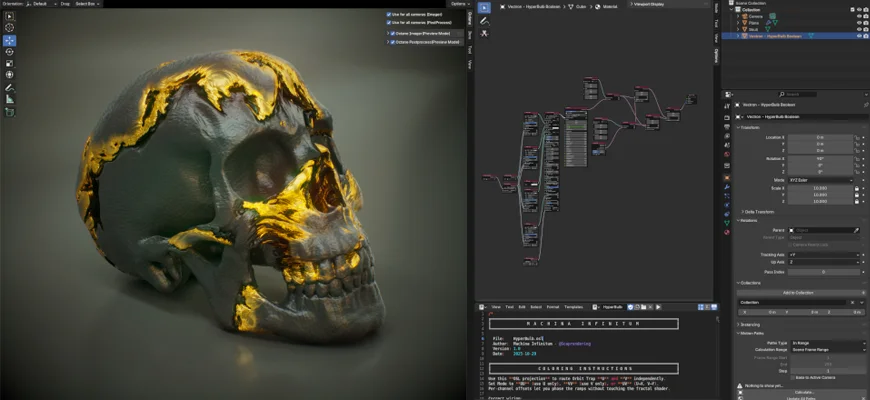Expand the Delta Transform panel
The width and height of the screenshot is (870, 400).
757,212
